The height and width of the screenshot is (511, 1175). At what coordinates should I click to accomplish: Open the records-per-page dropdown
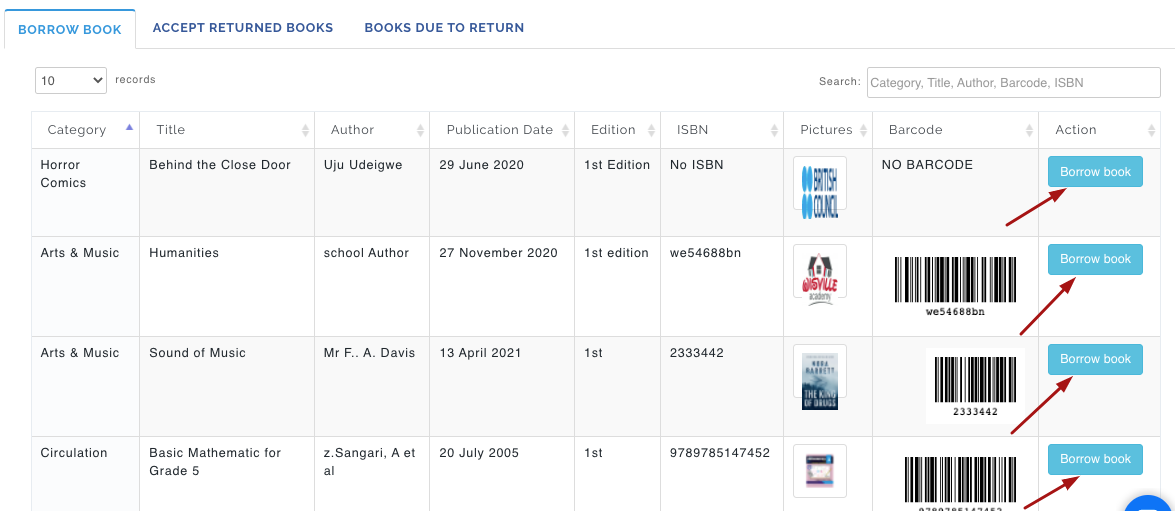coord(71,81)
